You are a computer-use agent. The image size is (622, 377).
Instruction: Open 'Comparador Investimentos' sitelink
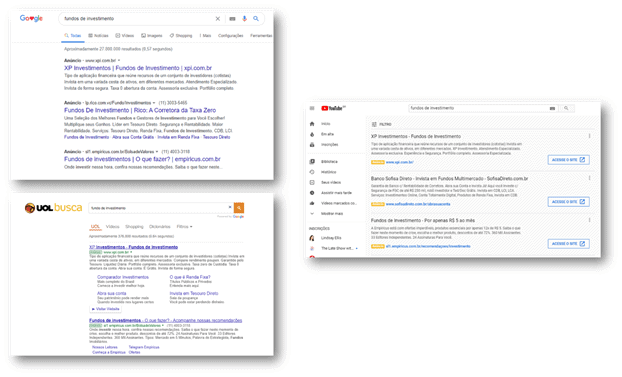pyautogui.click(x=123, y=277)
